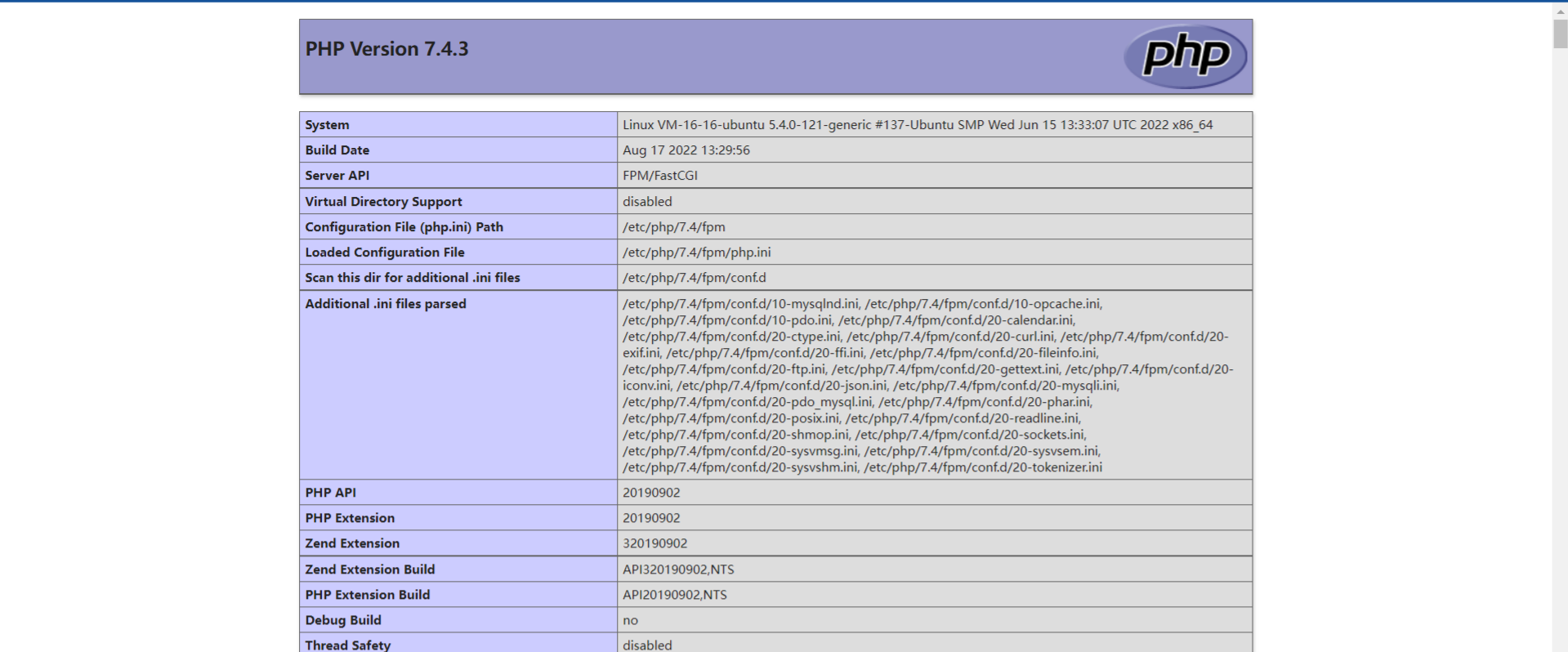Click the PHP Extension label
The height and width of the screenshot is (652, 1568).
coord(350,518)
